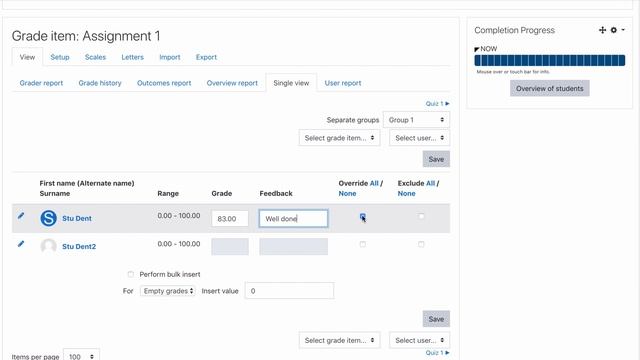Open the Grader report tab
This screenshot has height=360, width=640.
(x=41, y=83)
